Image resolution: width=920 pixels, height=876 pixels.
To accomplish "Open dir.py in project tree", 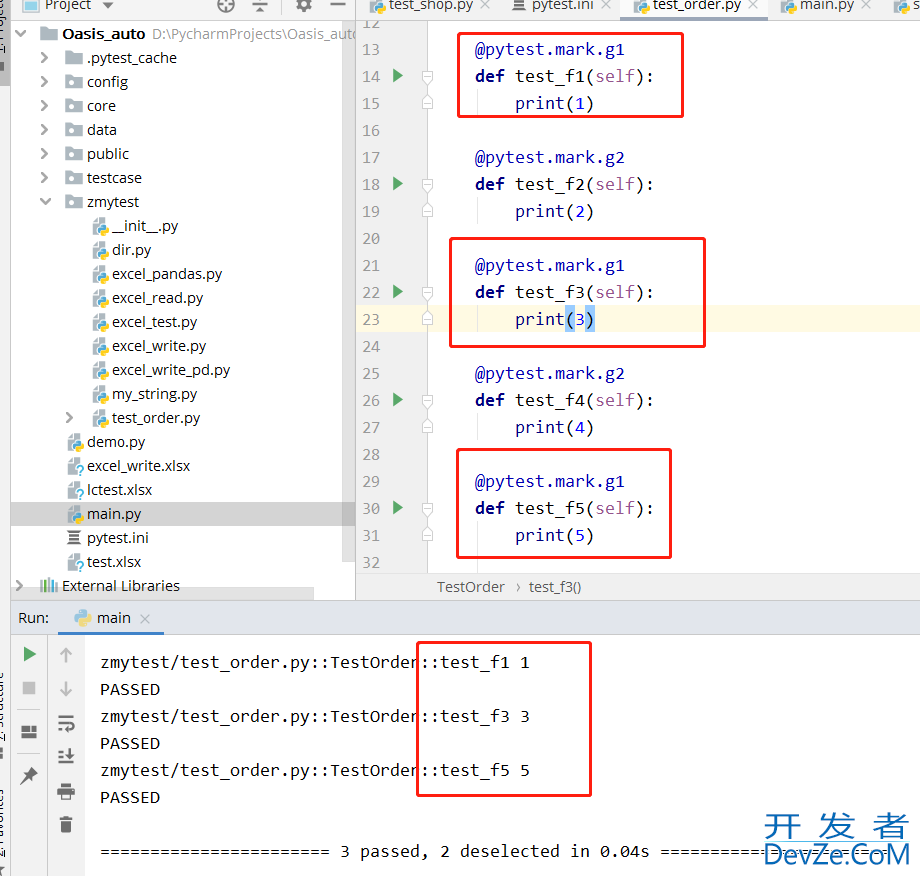I will click(131, 250).
